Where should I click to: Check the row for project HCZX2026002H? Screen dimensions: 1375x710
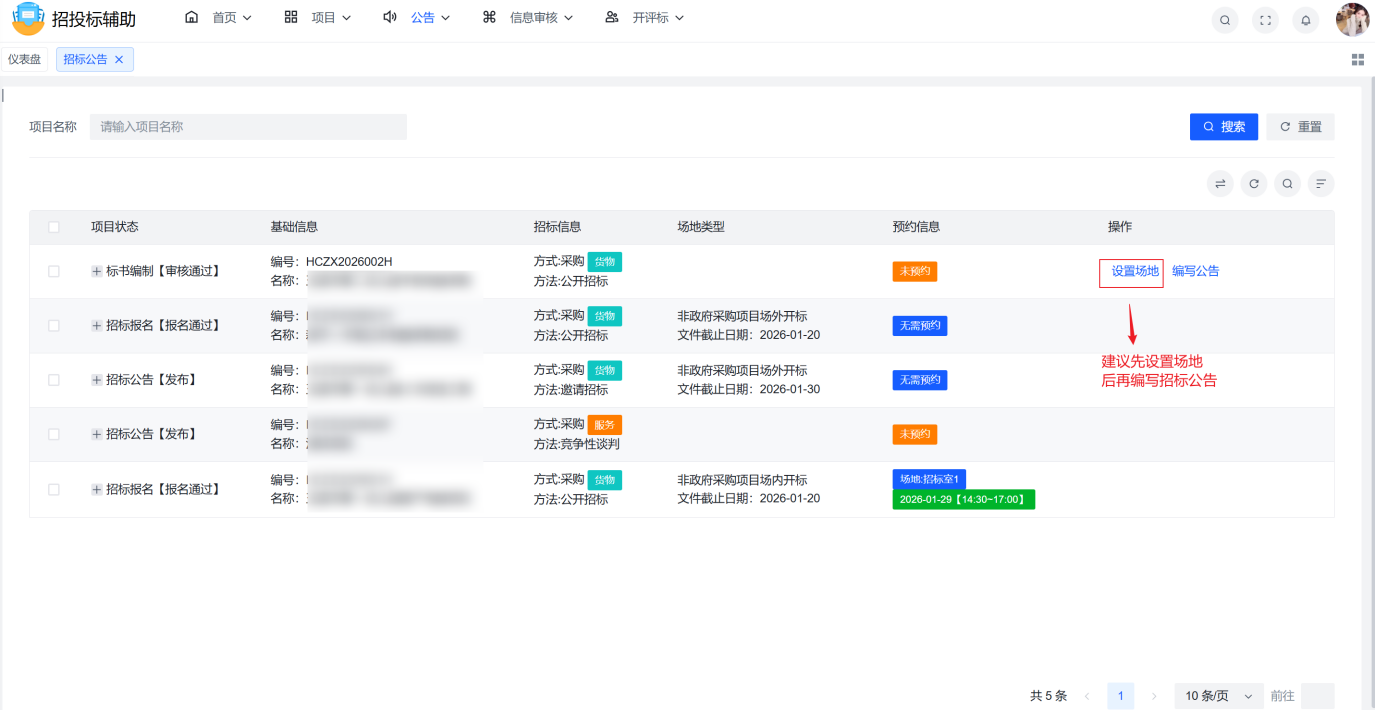click(x=53, y=270)
